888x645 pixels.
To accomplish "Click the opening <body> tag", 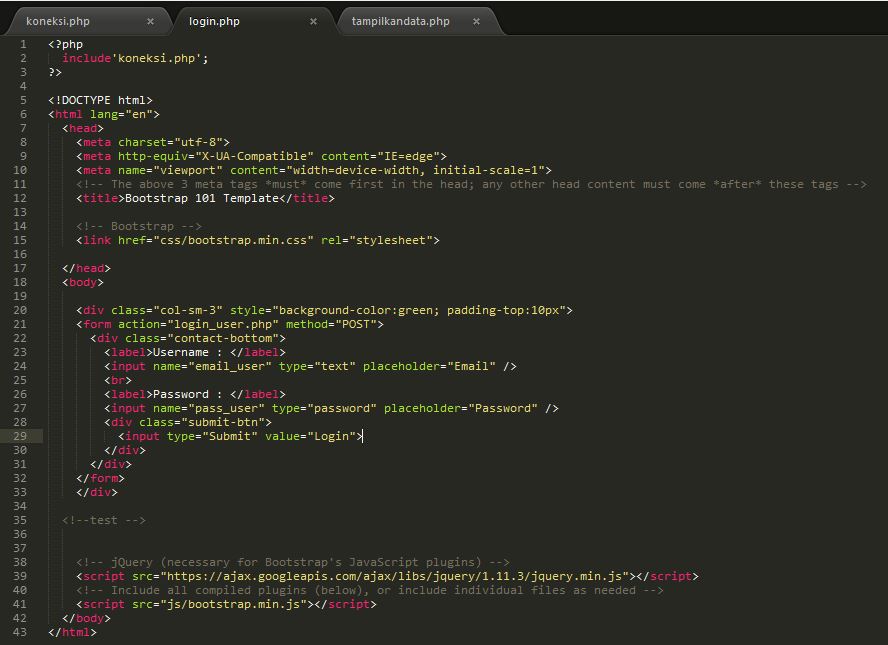I will (83, 283).
